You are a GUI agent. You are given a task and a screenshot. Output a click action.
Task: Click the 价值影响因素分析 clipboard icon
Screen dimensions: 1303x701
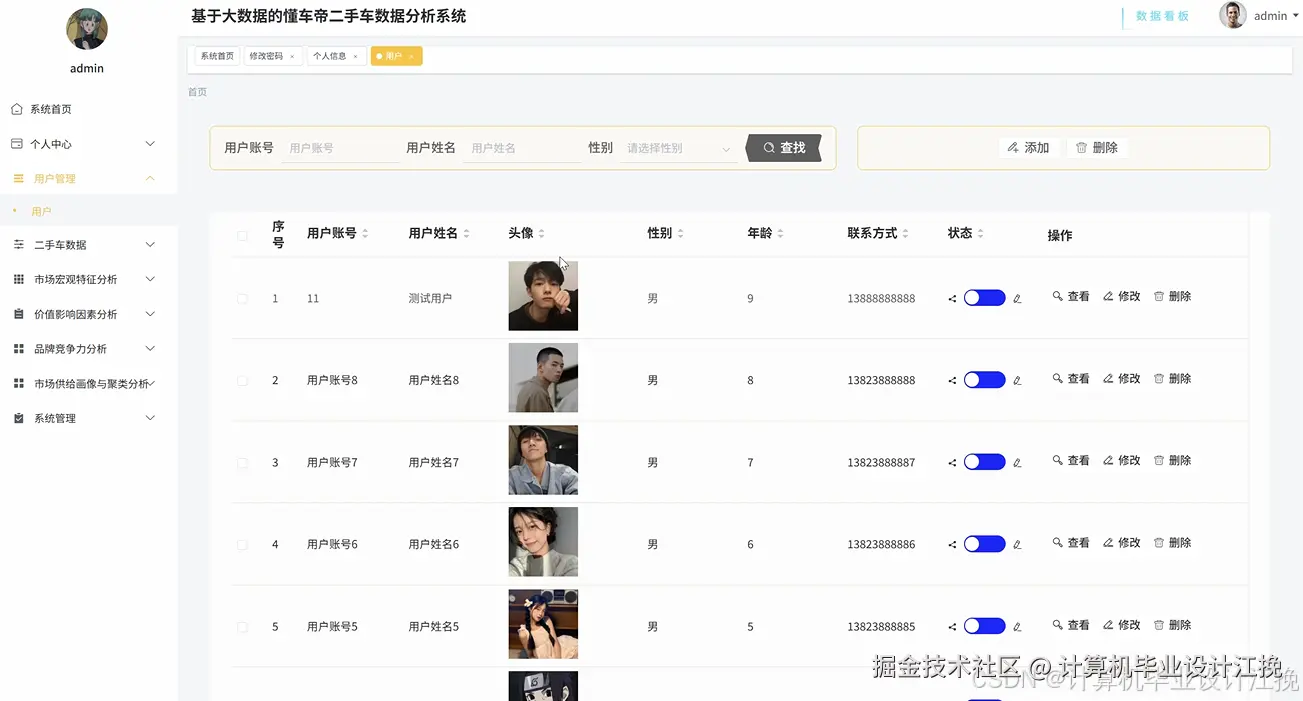[19, 314]
